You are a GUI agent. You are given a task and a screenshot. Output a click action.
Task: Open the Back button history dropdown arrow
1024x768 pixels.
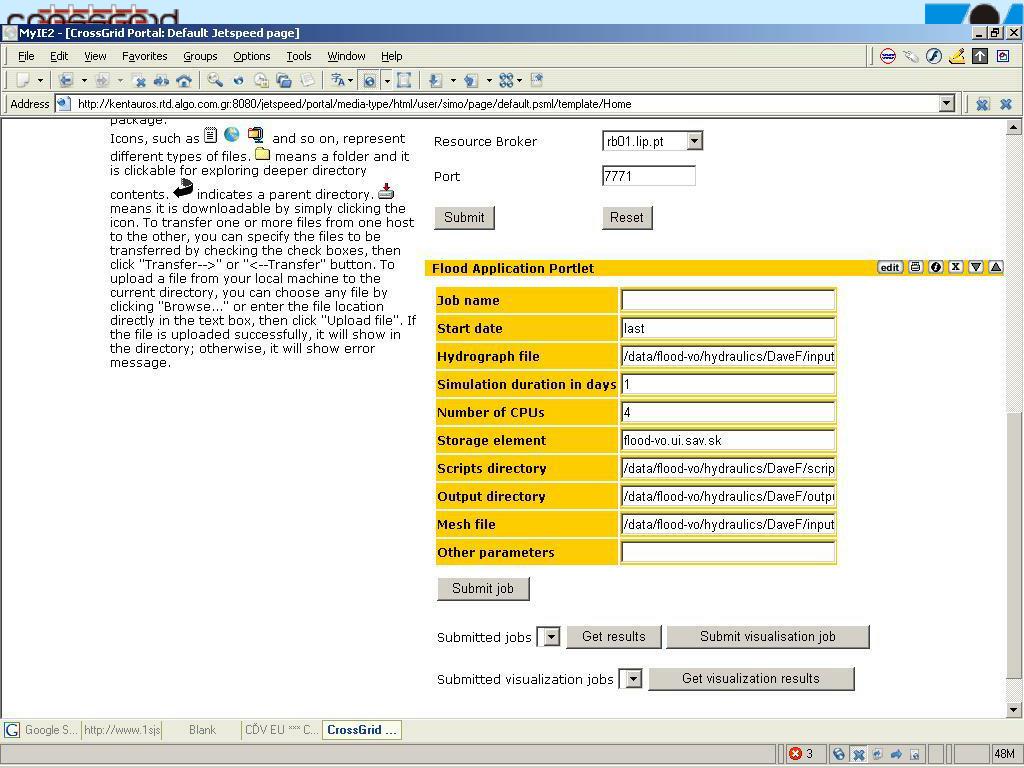coord(84,80)
